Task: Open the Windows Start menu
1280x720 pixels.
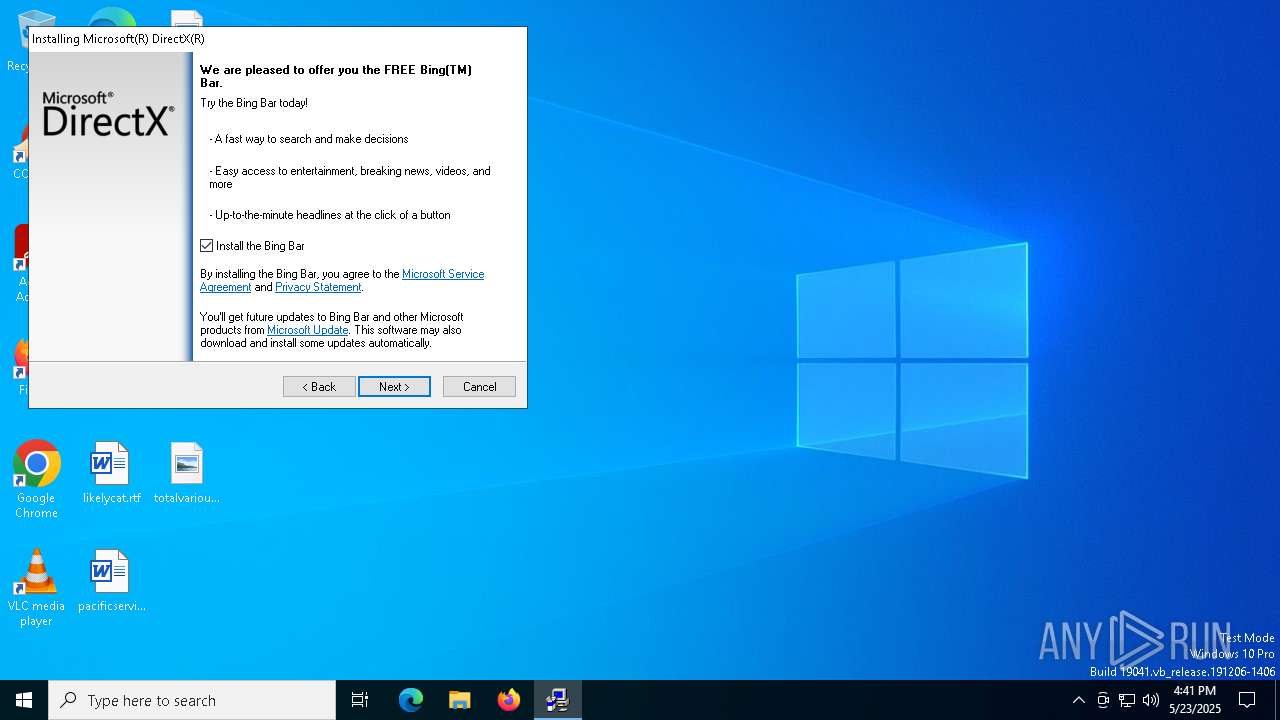Action: click(x=24, y=700)
